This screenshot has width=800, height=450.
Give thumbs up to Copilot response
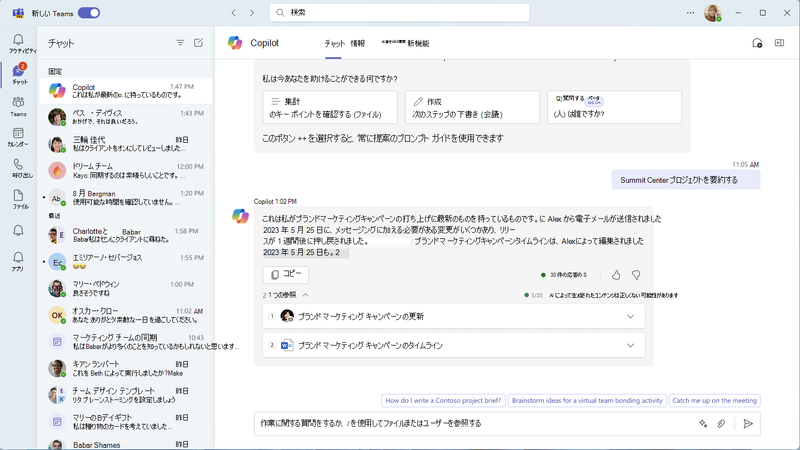[x=616, y=275]
